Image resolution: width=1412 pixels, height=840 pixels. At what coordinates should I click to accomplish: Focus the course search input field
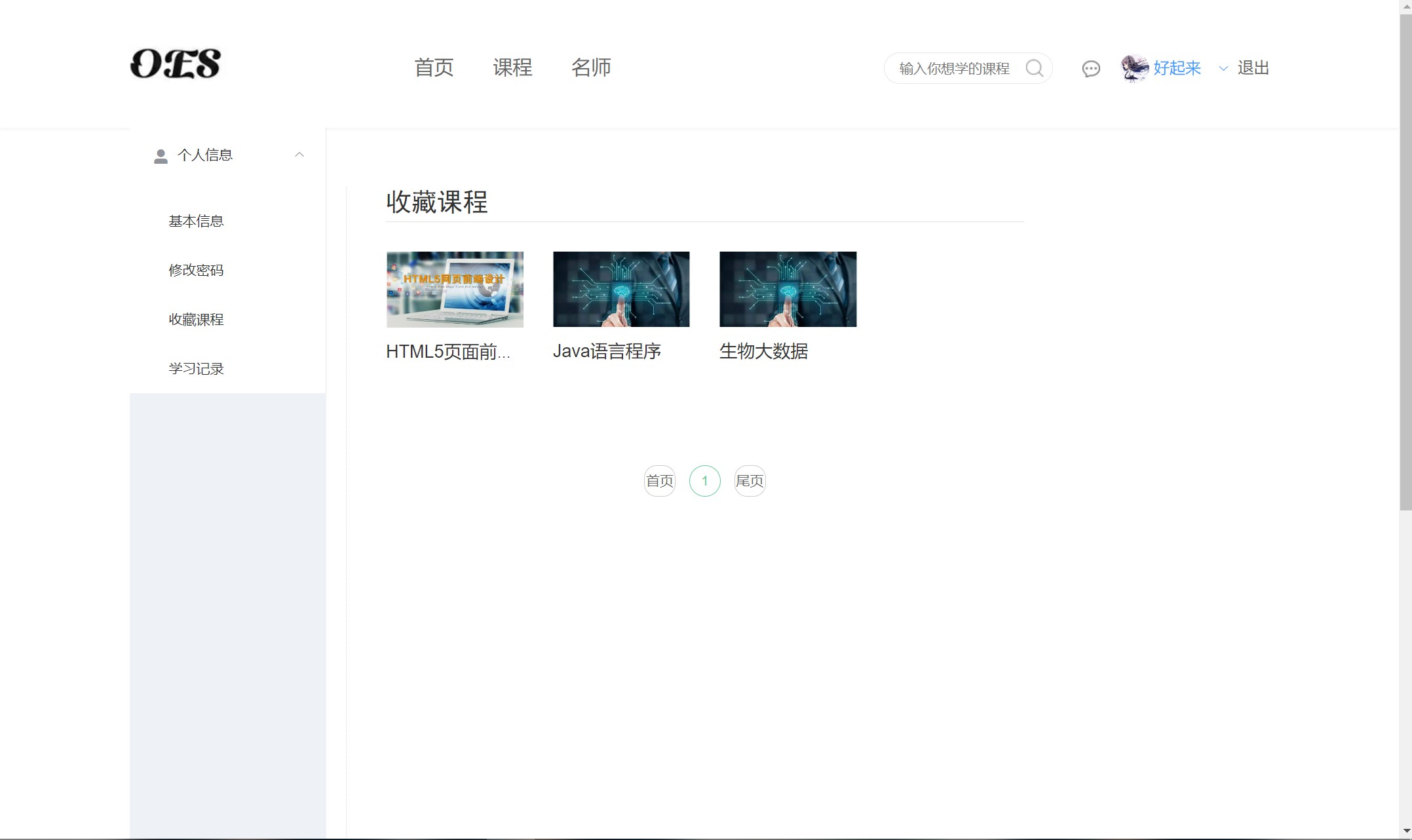coord(953,69)
